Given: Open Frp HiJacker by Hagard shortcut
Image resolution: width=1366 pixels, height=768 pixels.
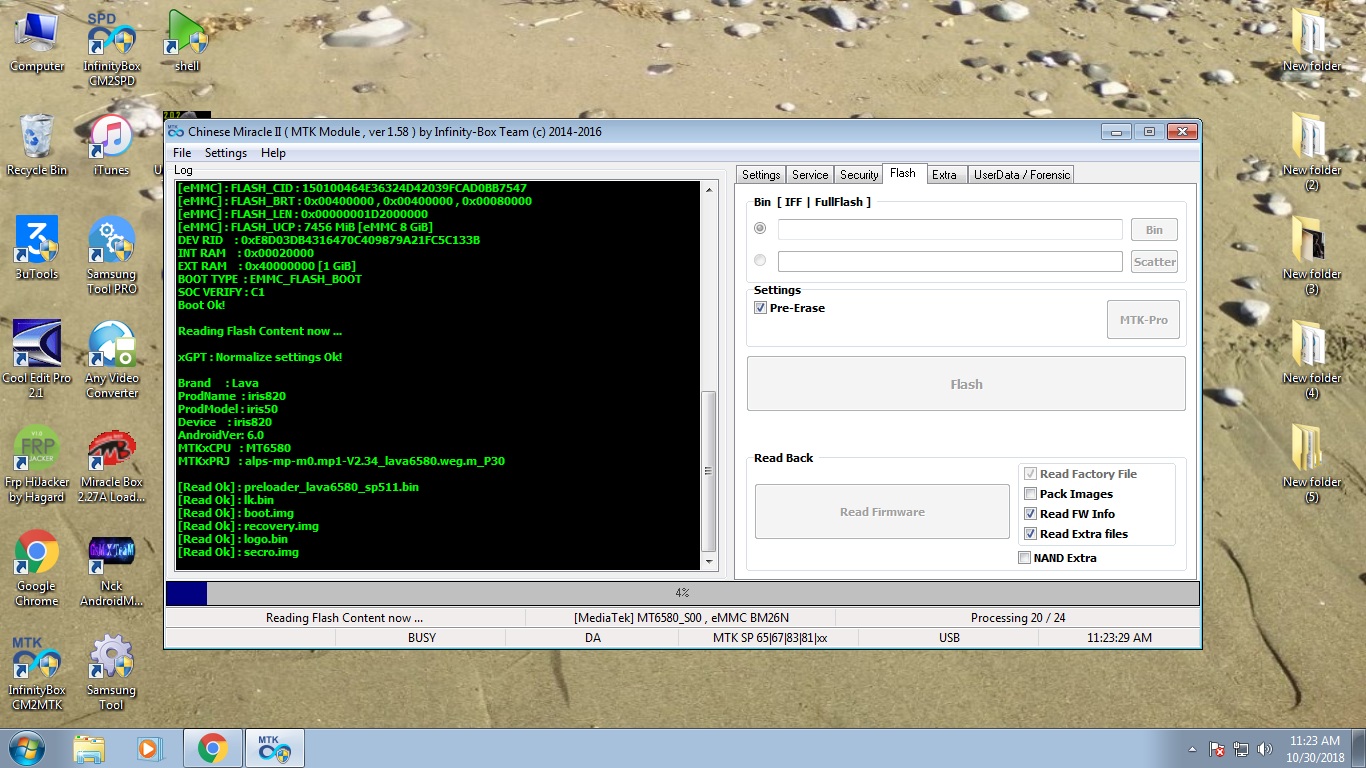Looking at the screenshot, I should [37, 465].
